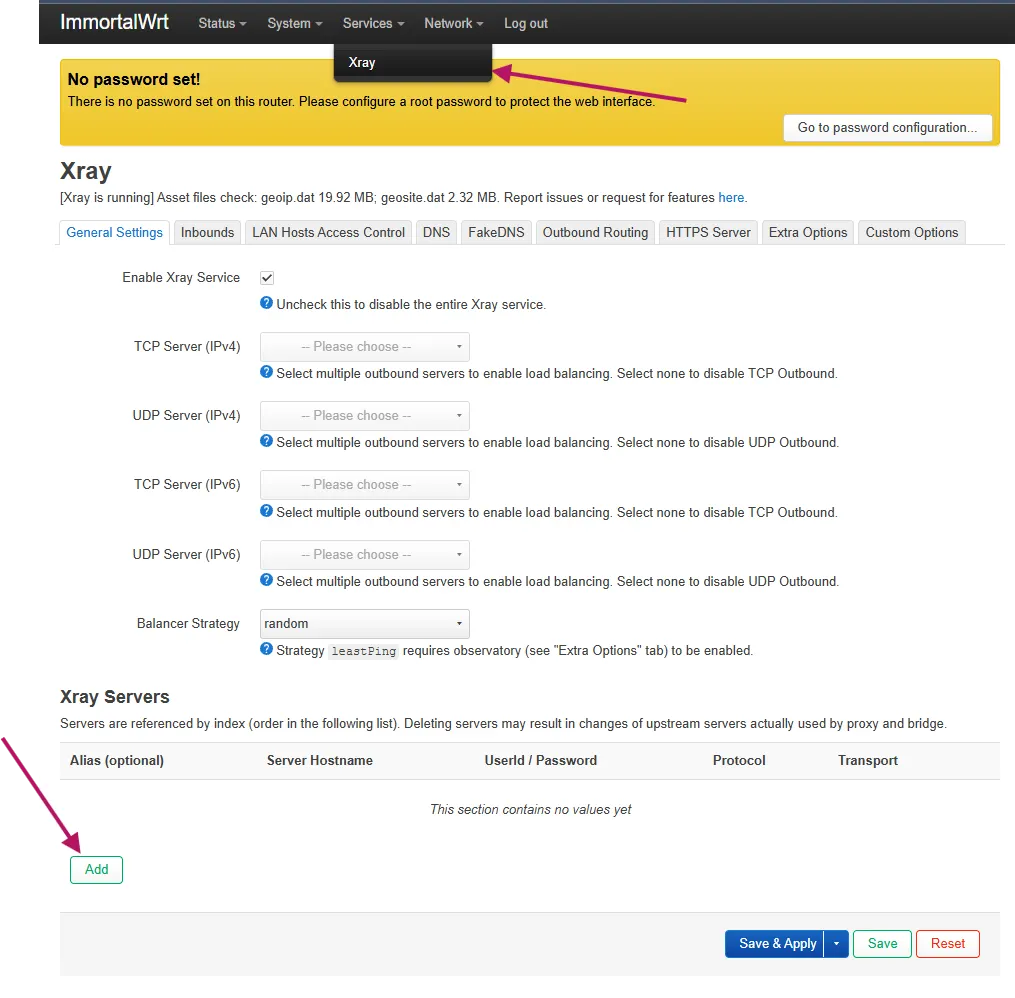This screenshot has height=998, width=1015.
Task: Click the Protocol column header
Action: coord(739,760)
